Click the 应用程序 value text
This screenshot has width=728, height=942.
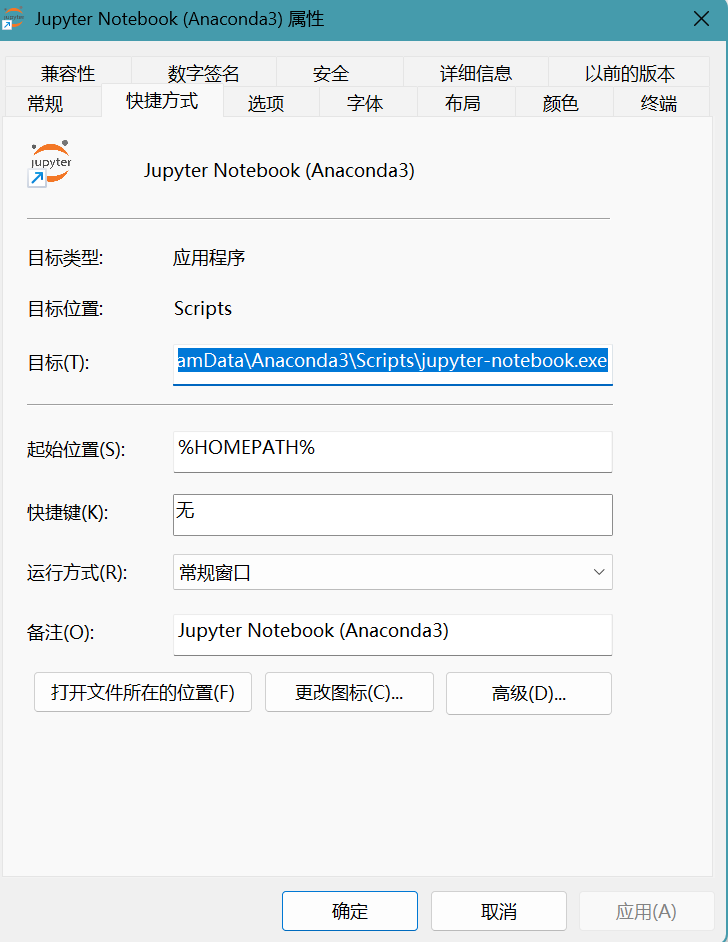click(209, 258)
